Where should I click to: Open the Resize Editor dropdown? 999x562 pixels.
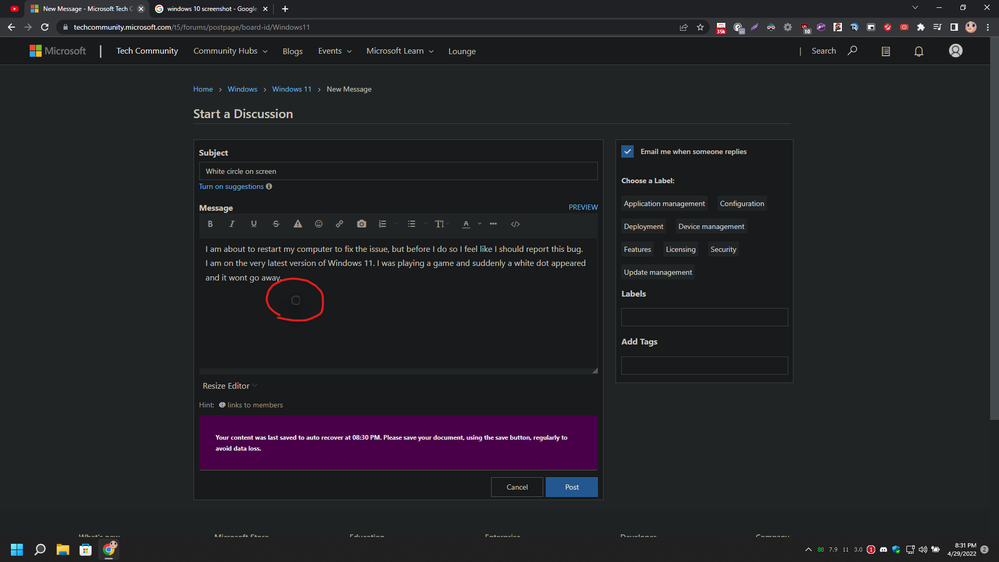(230, 386)
